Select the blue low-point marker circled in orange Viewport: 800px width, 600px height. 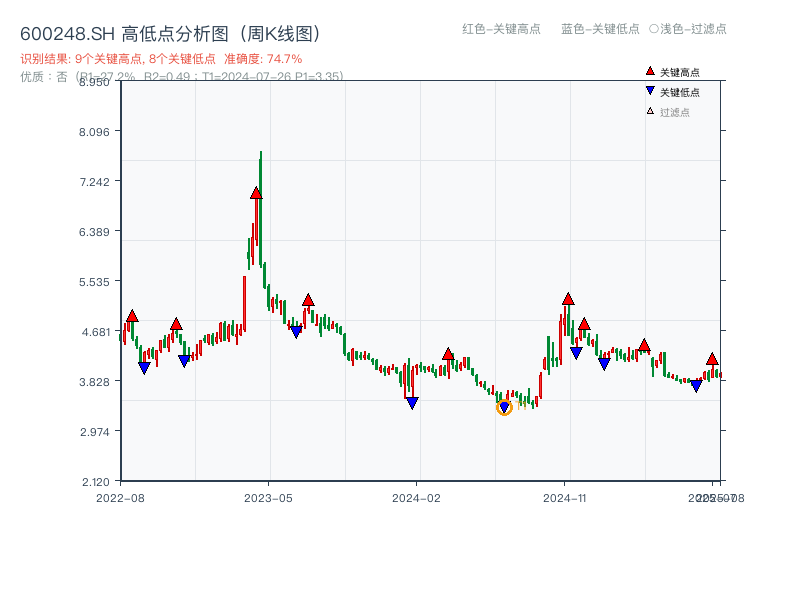point(503,407)
